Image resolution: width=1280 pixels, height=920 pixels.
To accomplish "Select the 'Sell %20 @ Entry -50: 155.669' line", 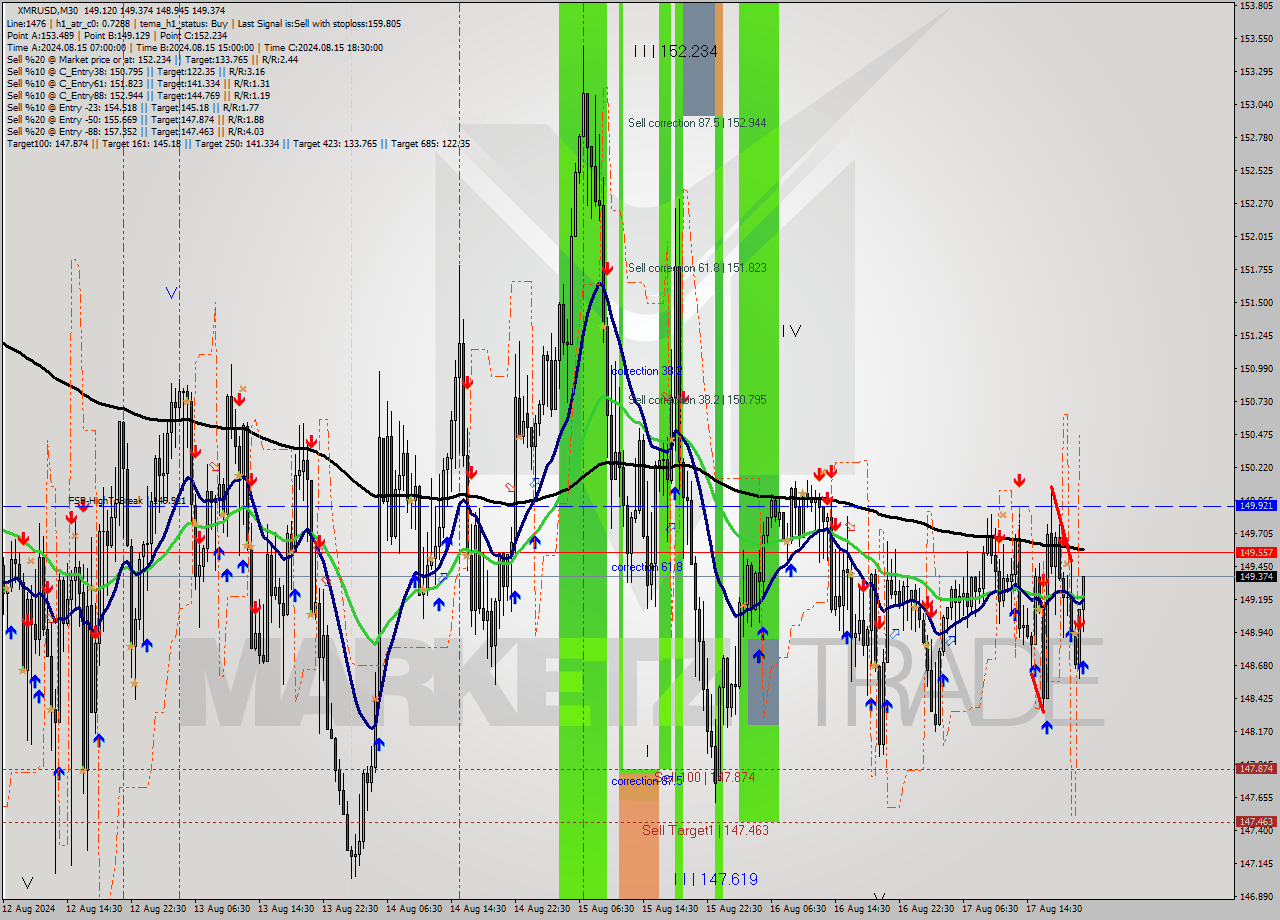I will 135,119.
